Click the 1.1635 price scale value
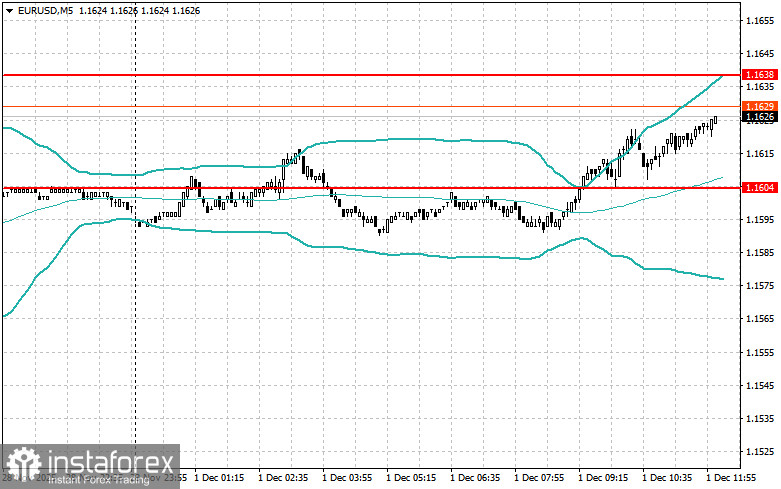The height and width of the screenshot is (489, 781). [x=760, y=87]
